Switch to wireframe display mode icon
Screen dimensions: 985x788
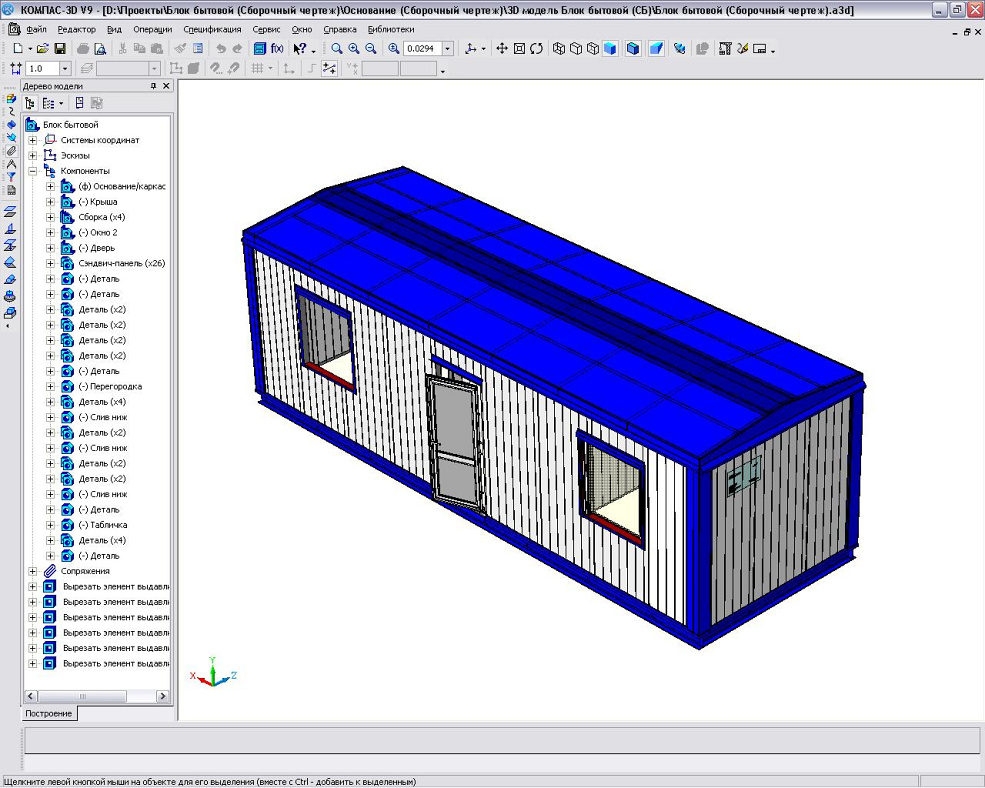point(559,48)
